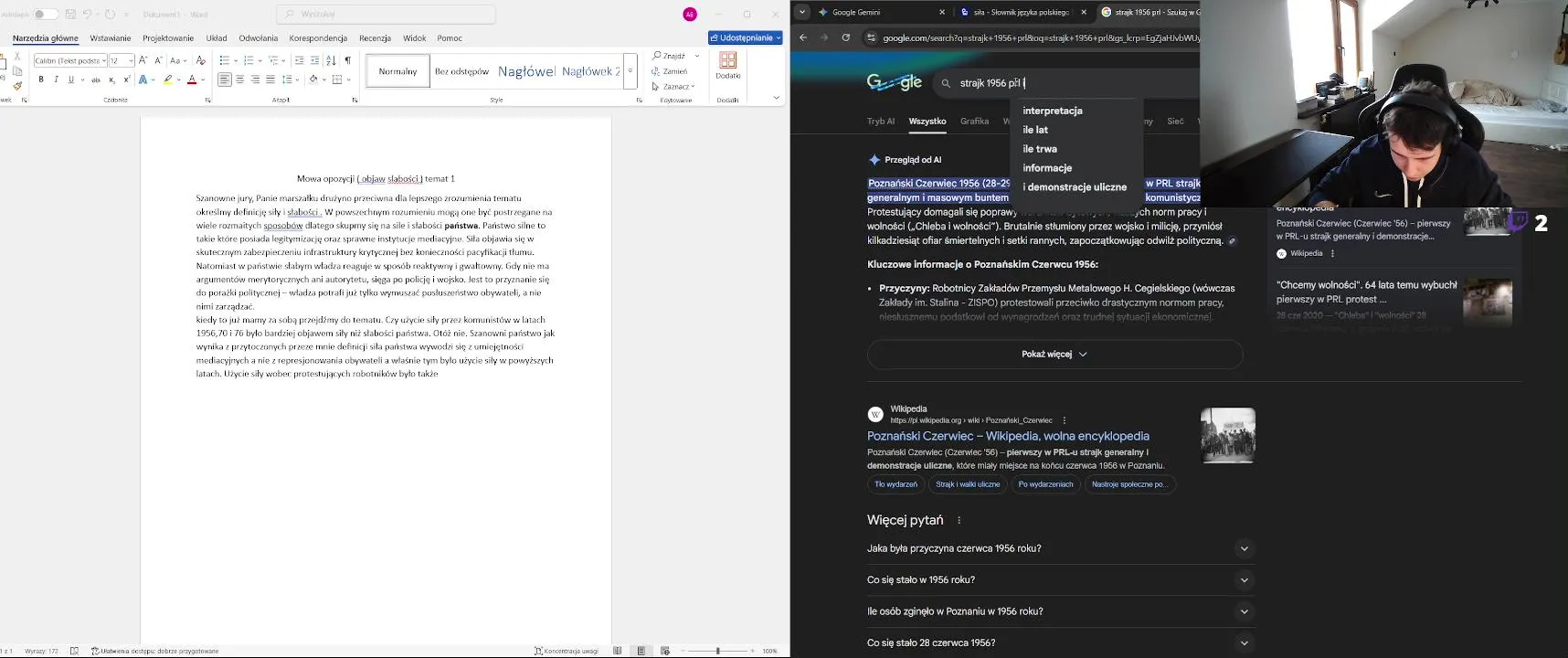Screen dimensions: 1568x658
Task: Open the Borders dropdown arrow
Action: tap(348, 80)
